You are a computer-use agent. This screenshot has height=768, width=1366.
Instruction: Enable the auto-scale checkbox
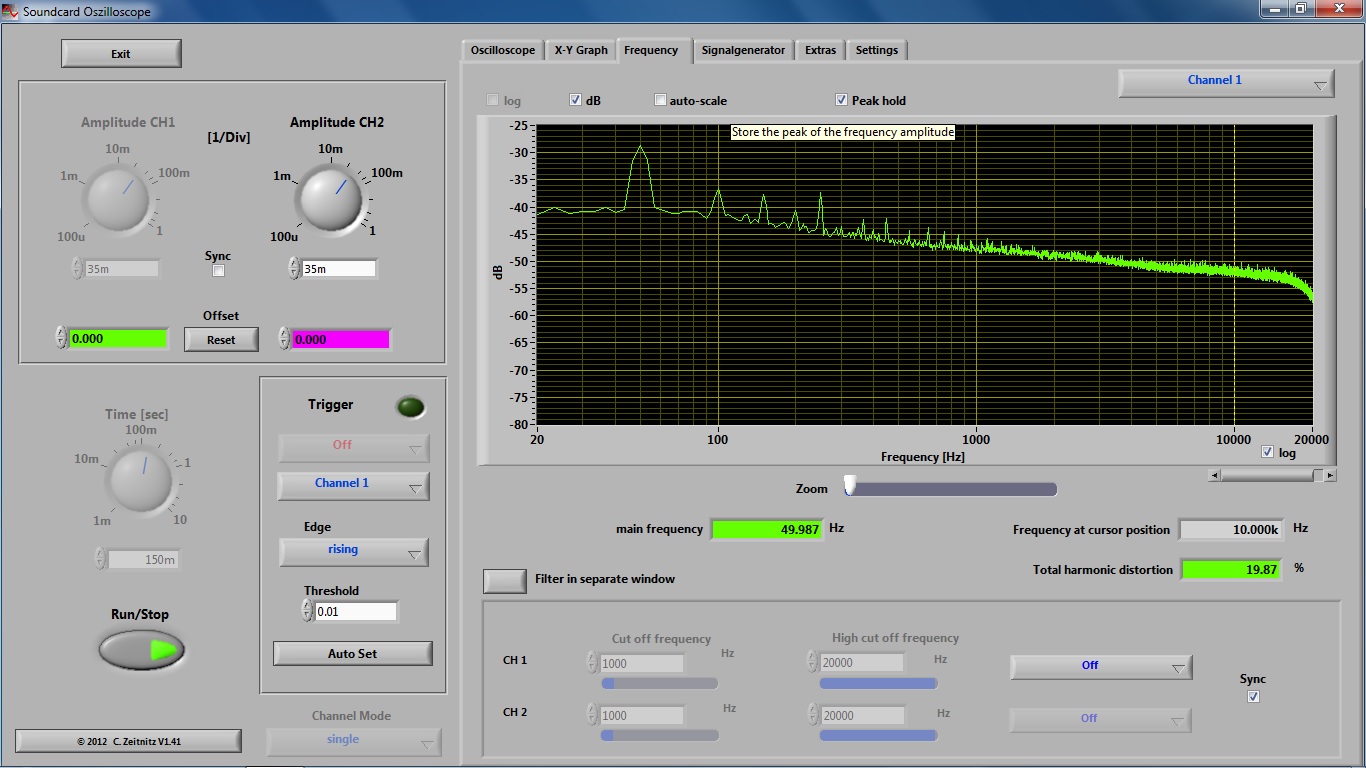pyautogui.click(x=660, y=100)
